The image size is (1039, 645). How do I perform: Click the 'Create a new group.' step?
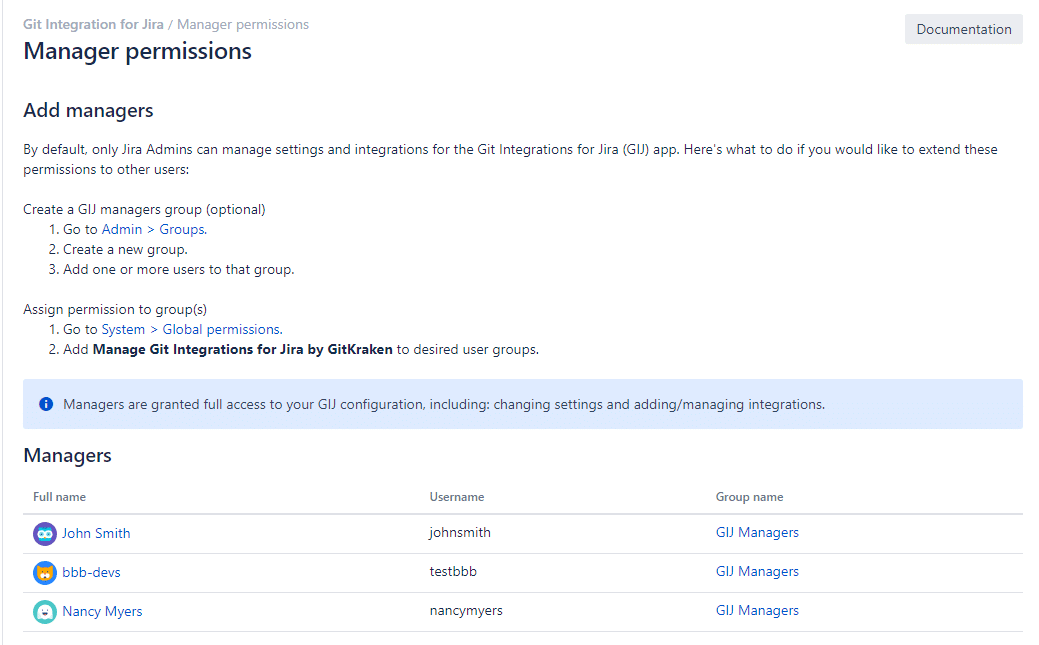coord(125,250)
